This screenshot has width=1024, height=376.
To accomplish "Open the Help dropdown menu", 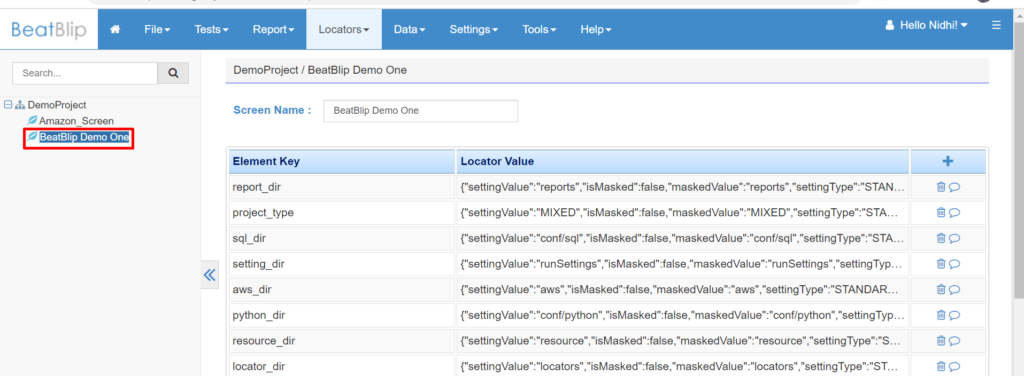I will (596, 29).
